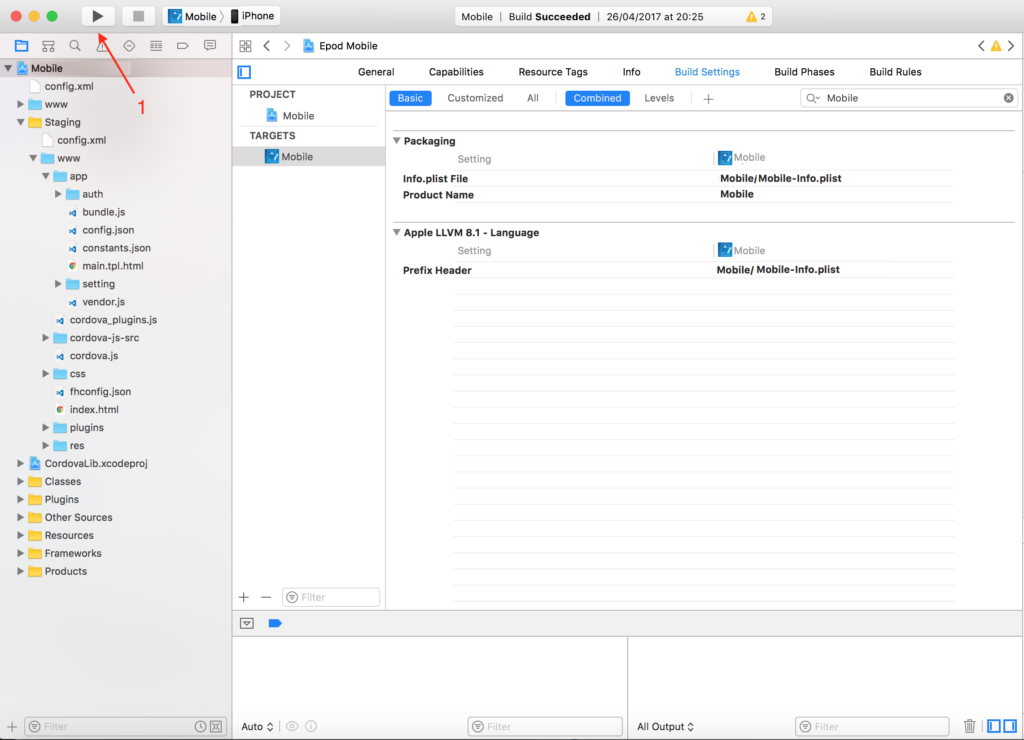The width and height of the screenshot is (1024, 740).
Task: Select Mobile under TARGETS
Action: (x=296, y=156)
